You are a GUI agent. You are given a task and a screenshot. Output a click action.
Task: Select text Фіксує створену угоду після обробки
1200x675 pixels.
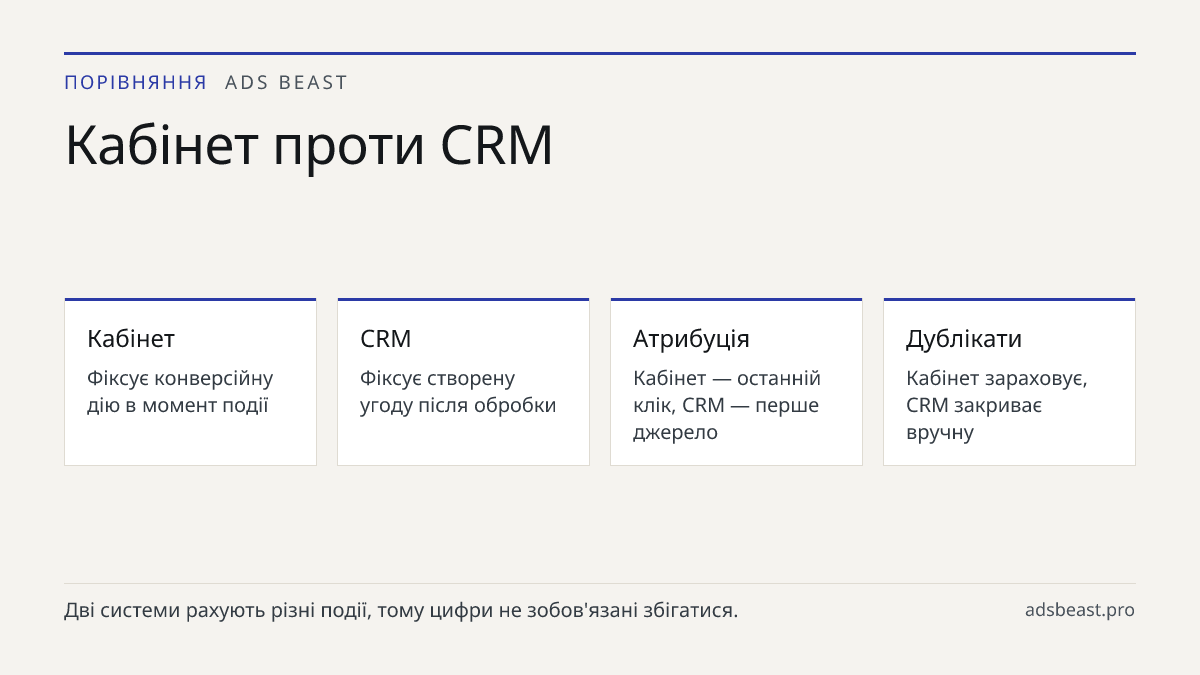(x=458, y=392)
